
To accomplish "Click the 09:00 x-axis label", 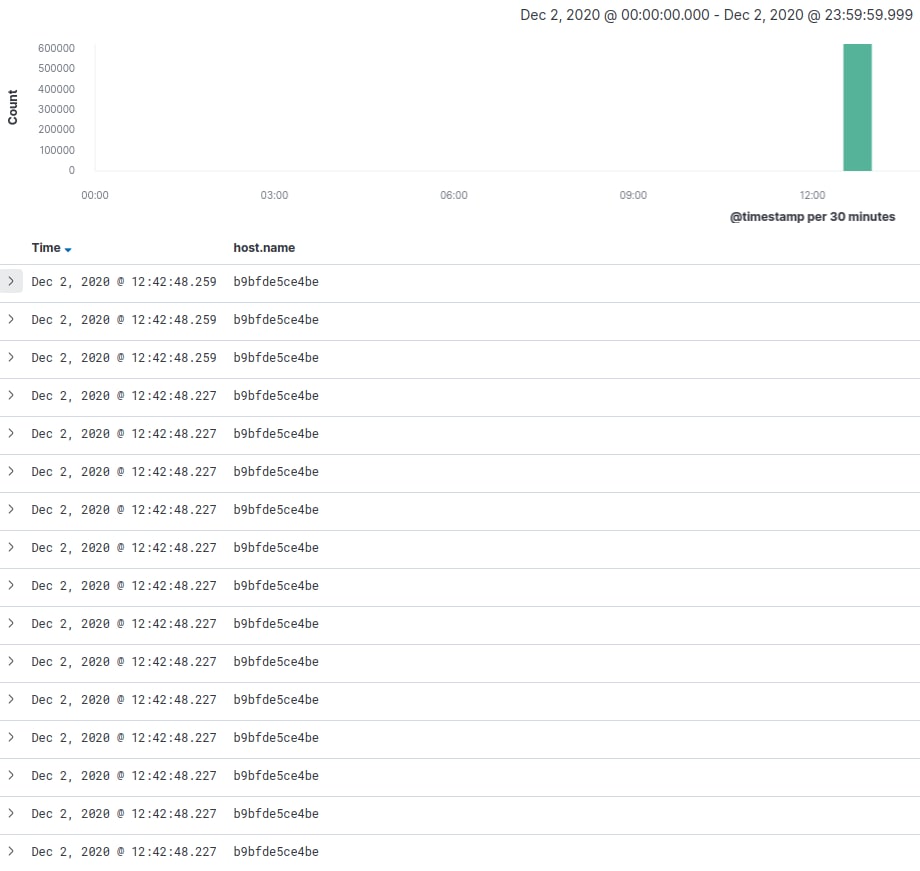I will pos(633,195).
